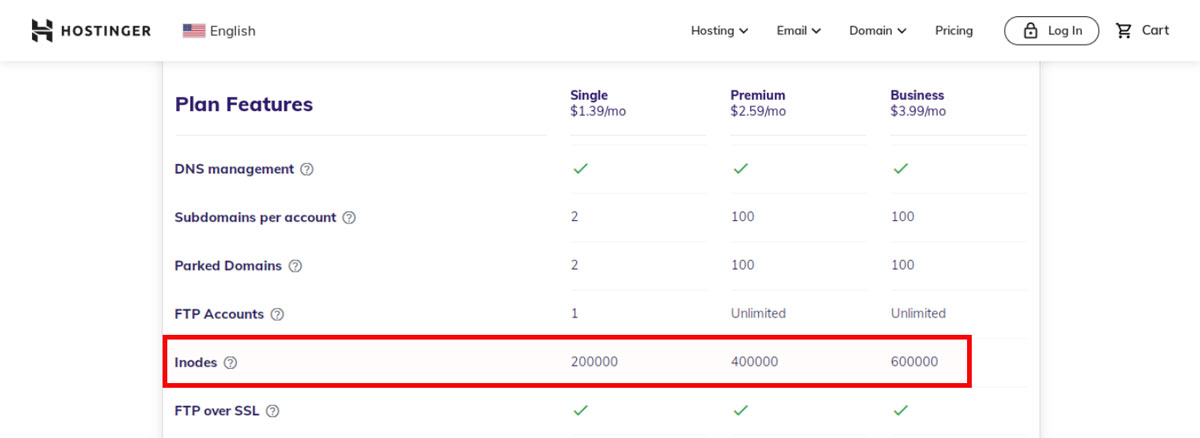
Task: Click the Business plan 600000 inodes value
Action: (914, 362)
